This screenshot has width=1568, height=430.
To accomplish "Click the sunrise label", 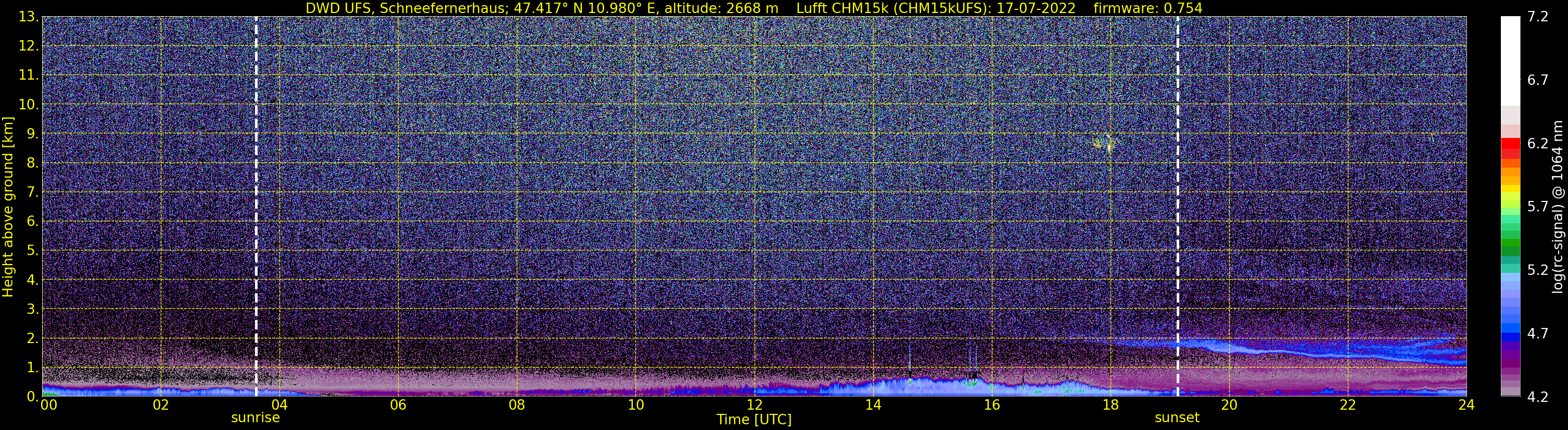I will pos(255,418).
